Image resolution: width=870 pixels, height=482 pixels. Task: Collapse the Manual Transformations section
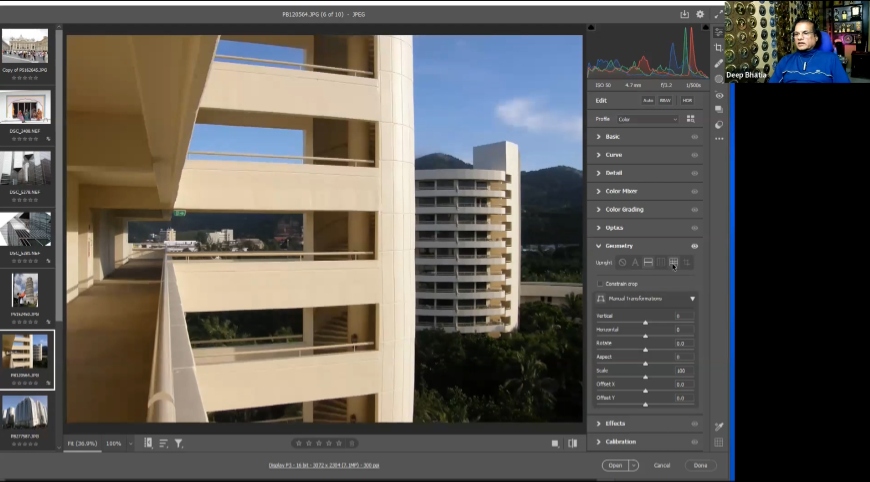(x=692, y=299)
